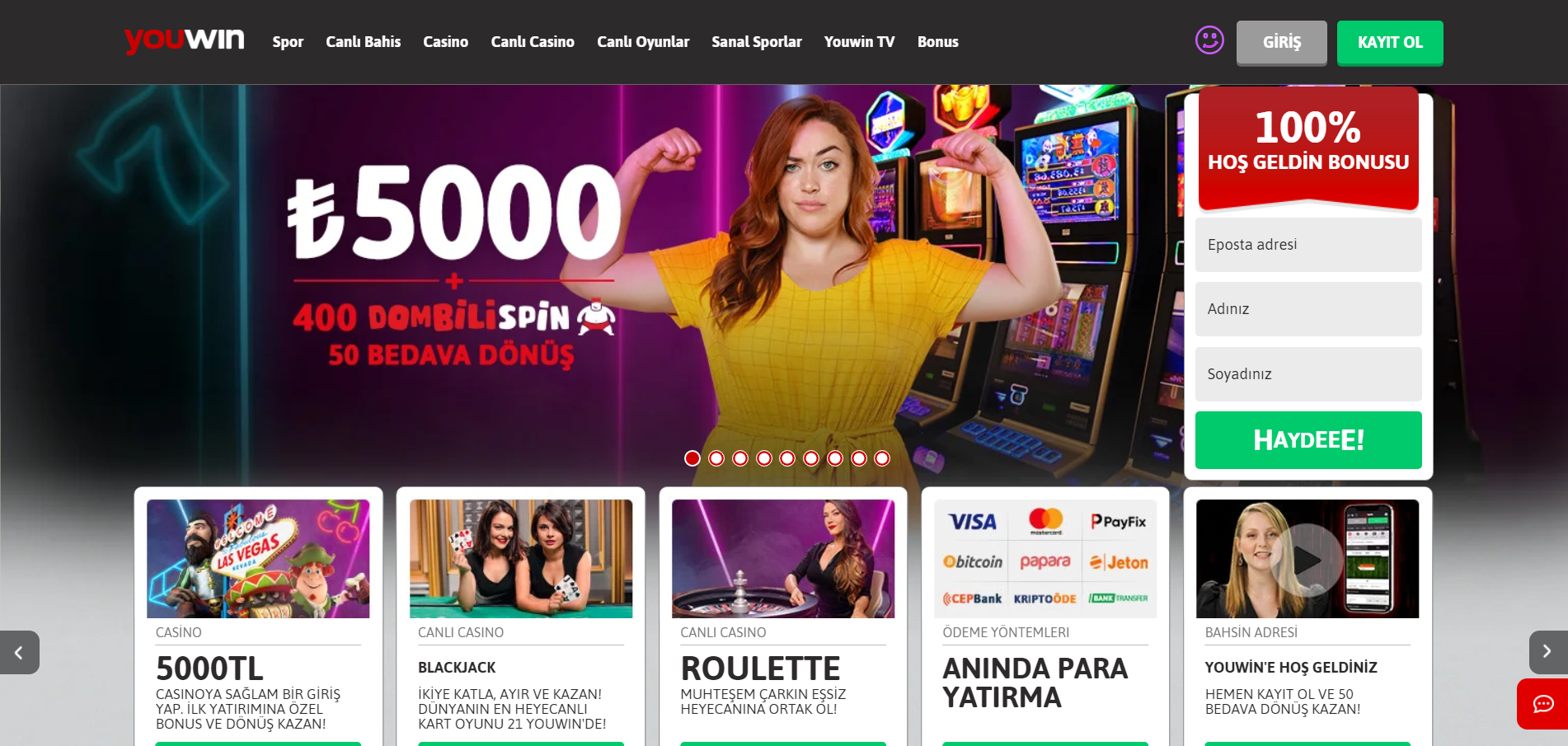Focus the Eposta adresi field

pos(1308,245)
